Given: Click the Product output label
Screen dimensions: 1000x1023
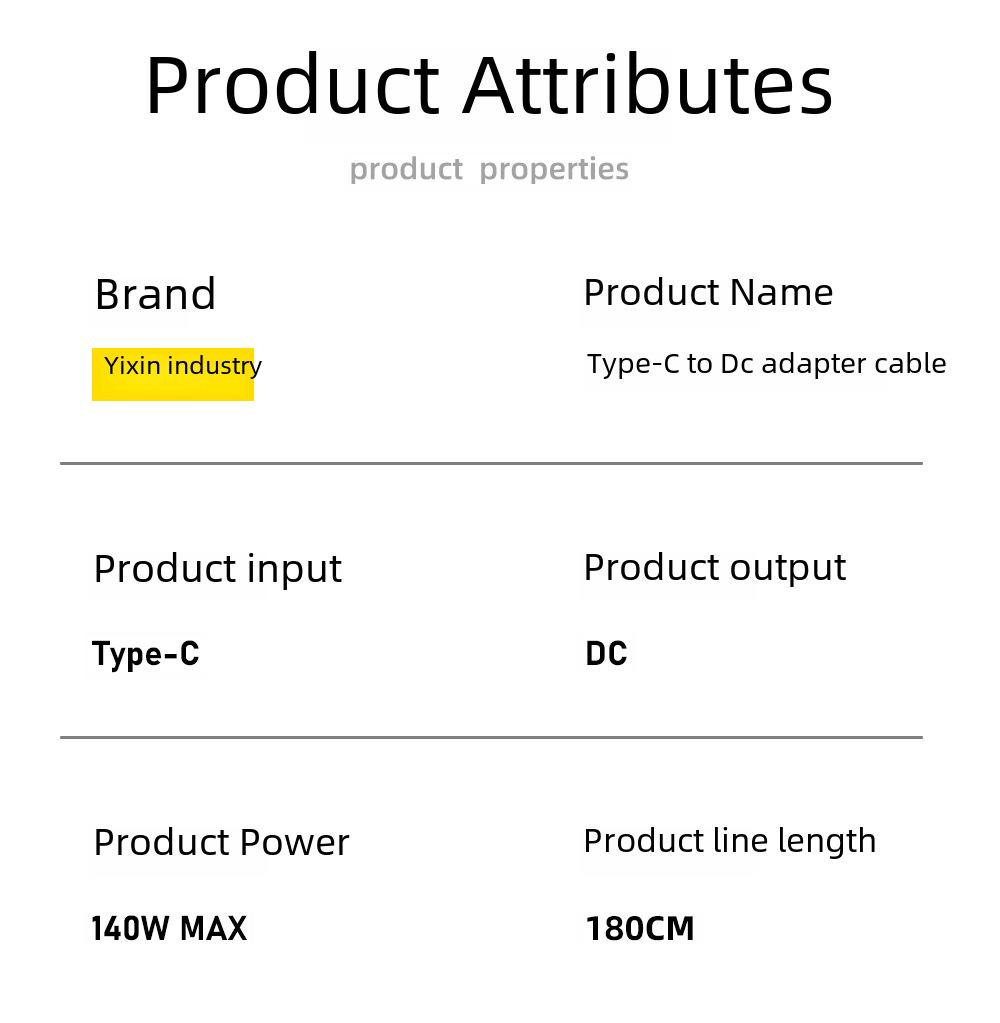Looking at the screenshot, I should [715, 568].
